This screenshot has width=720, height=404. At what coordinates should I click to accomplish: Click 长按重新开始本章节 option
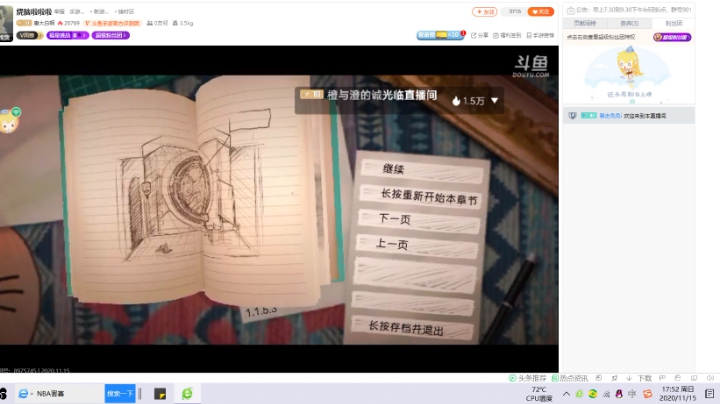[422, 196]
